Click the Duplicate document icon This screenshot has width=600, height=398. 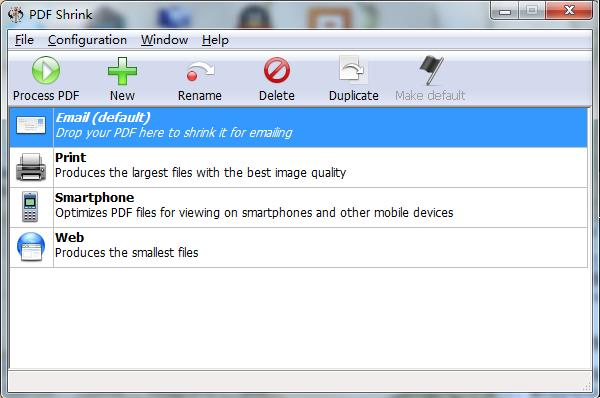coord(353,70)
